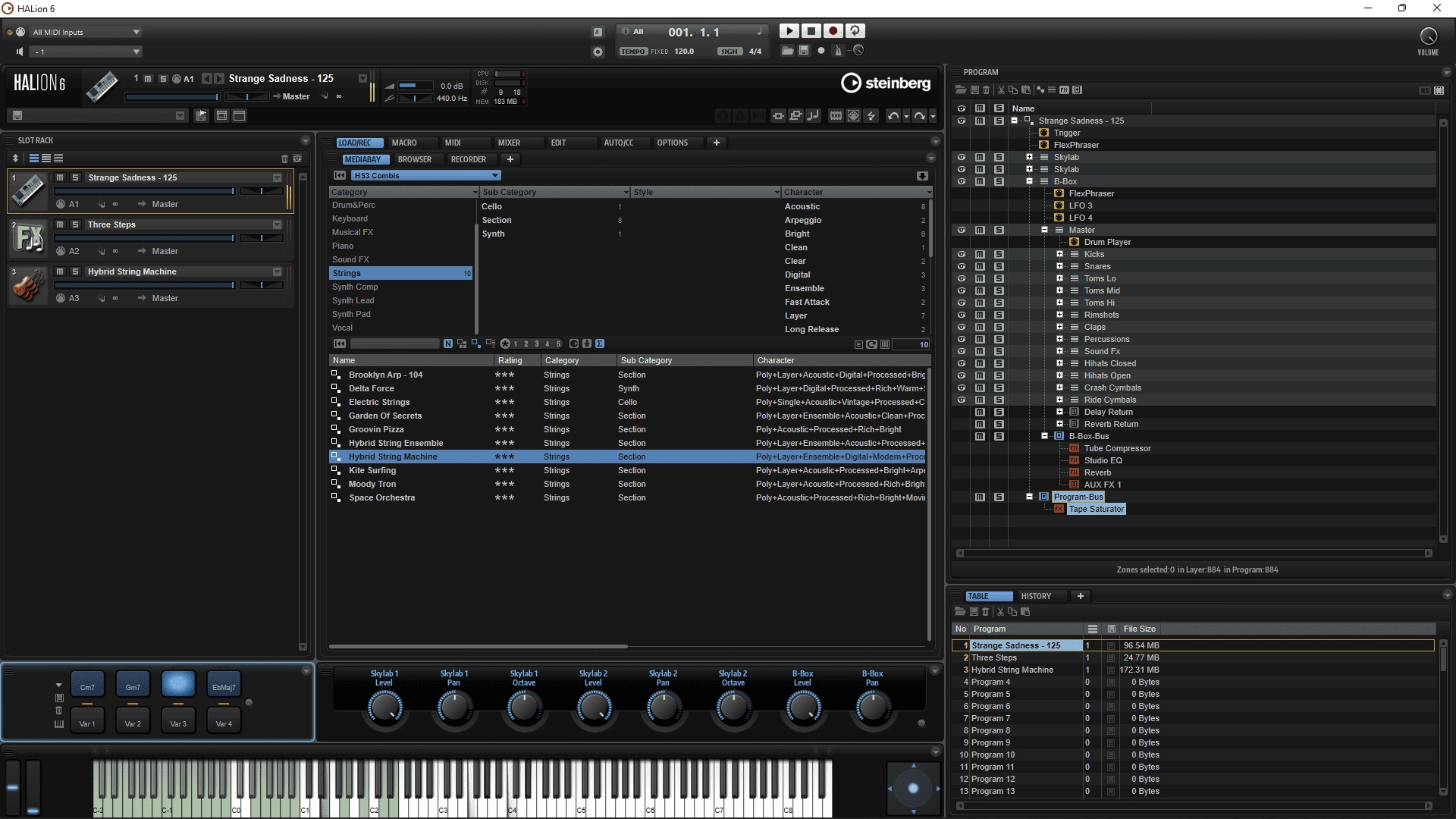Click the guitar thumbnail of Hybrid String Machine slot

(28, 286)
